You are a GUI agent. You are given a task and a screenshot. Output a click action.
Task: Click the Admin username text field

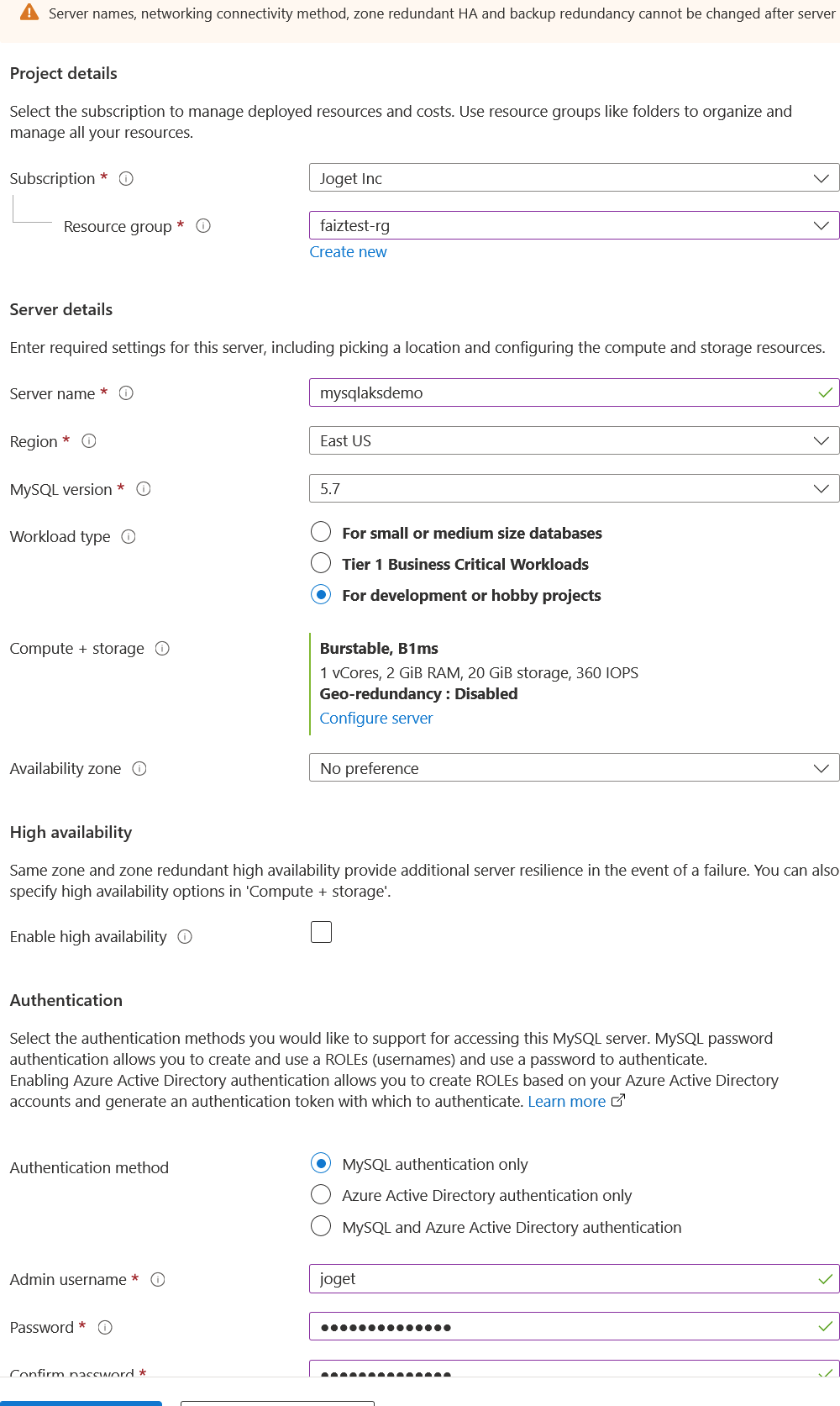pos(563,1279)
